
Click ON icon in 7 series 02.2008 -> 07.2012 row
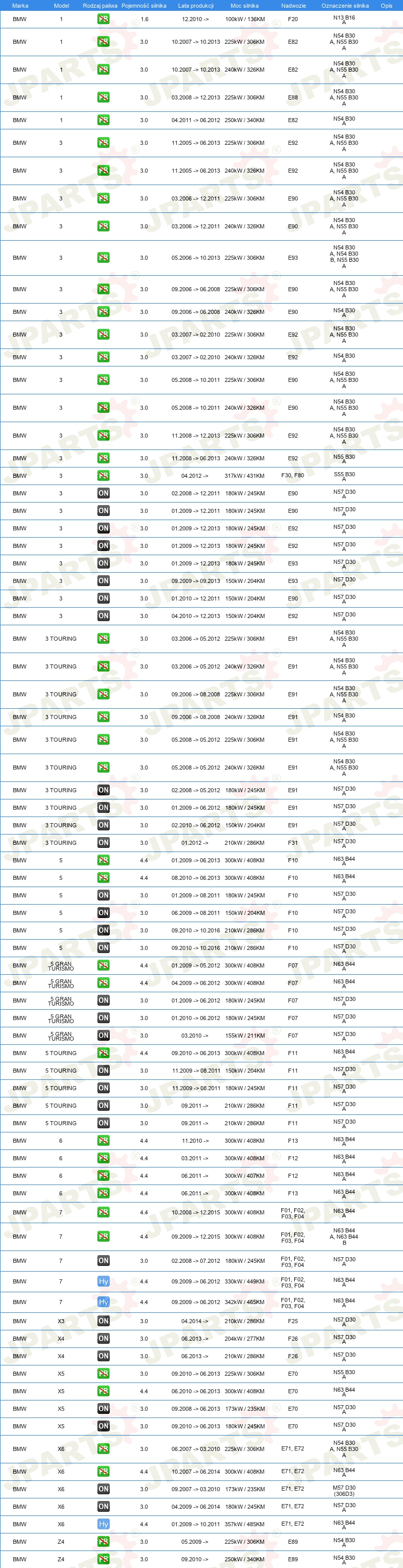(x=104, y=1261)
